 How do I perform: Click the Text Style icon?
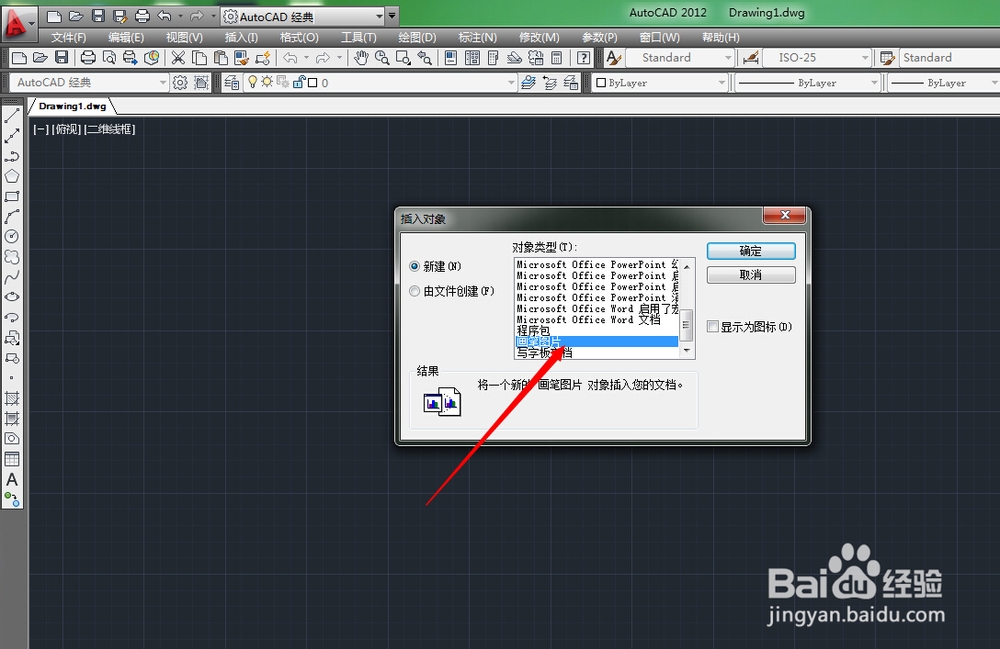point(614,58)
